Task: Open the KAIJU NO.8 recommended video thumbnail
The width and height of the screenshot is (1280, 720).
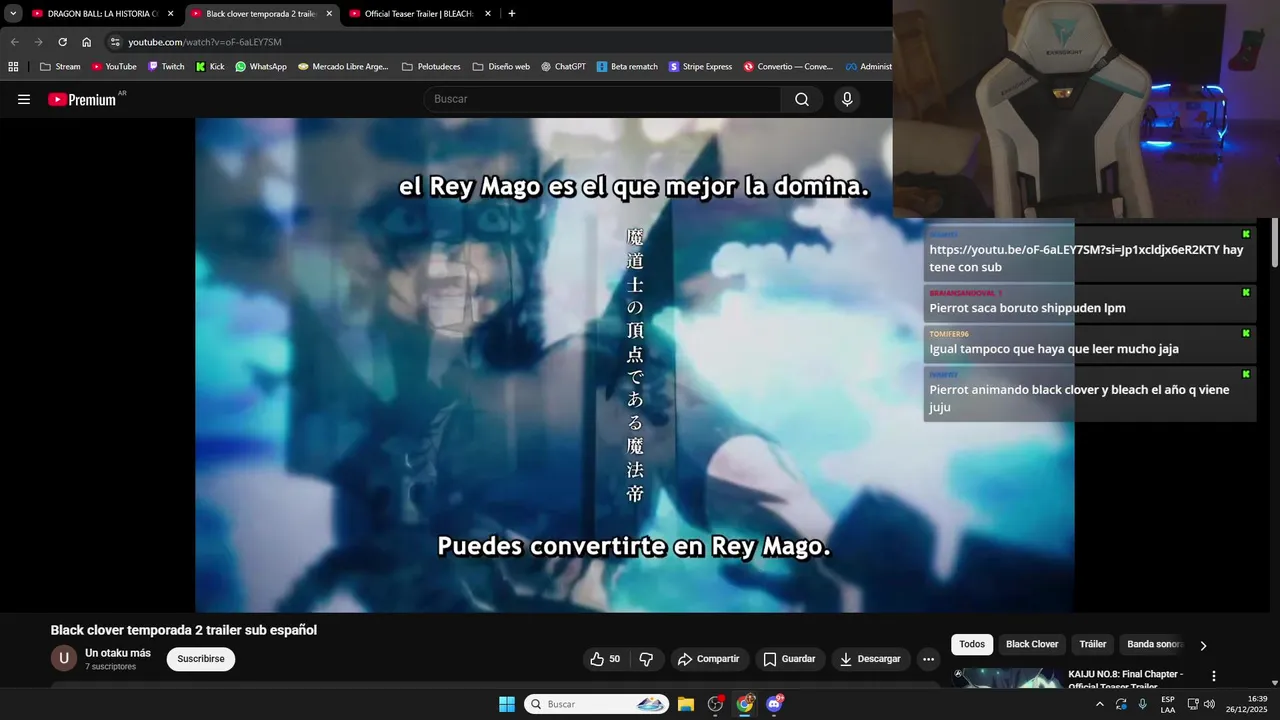Action: click(1007, 678)
